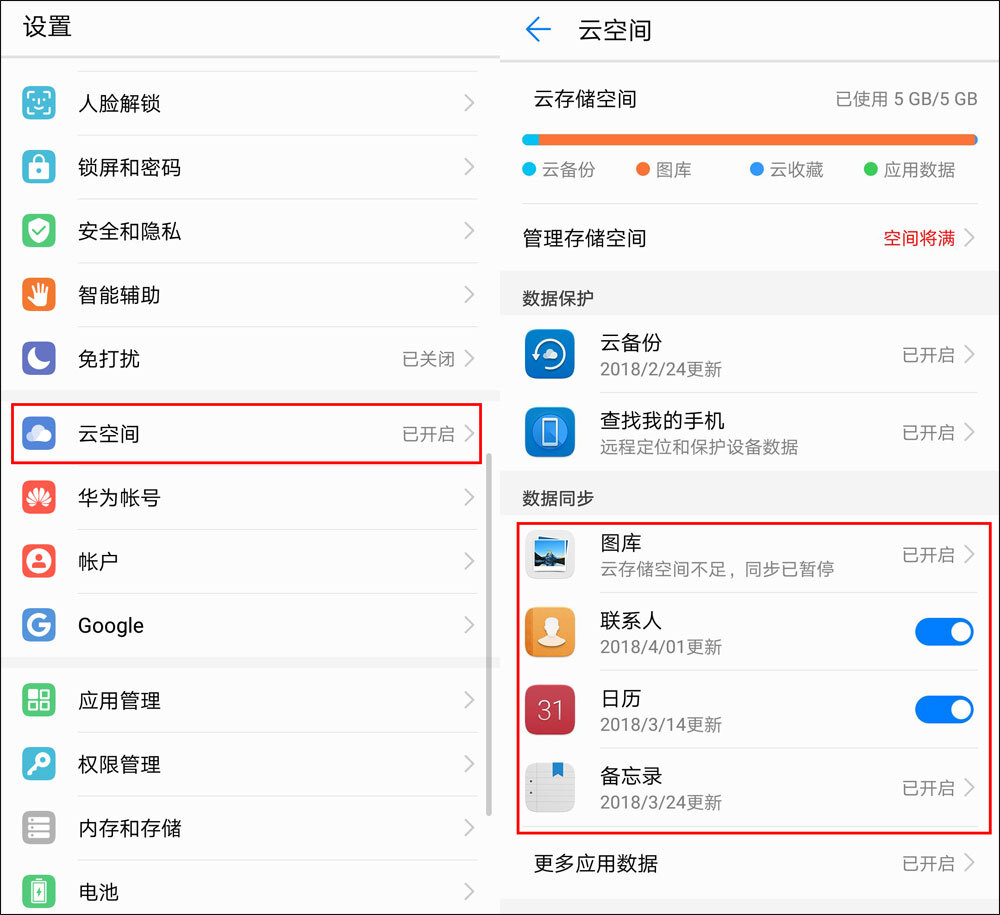Disable the 日历 sync toggle

(944, 710)
